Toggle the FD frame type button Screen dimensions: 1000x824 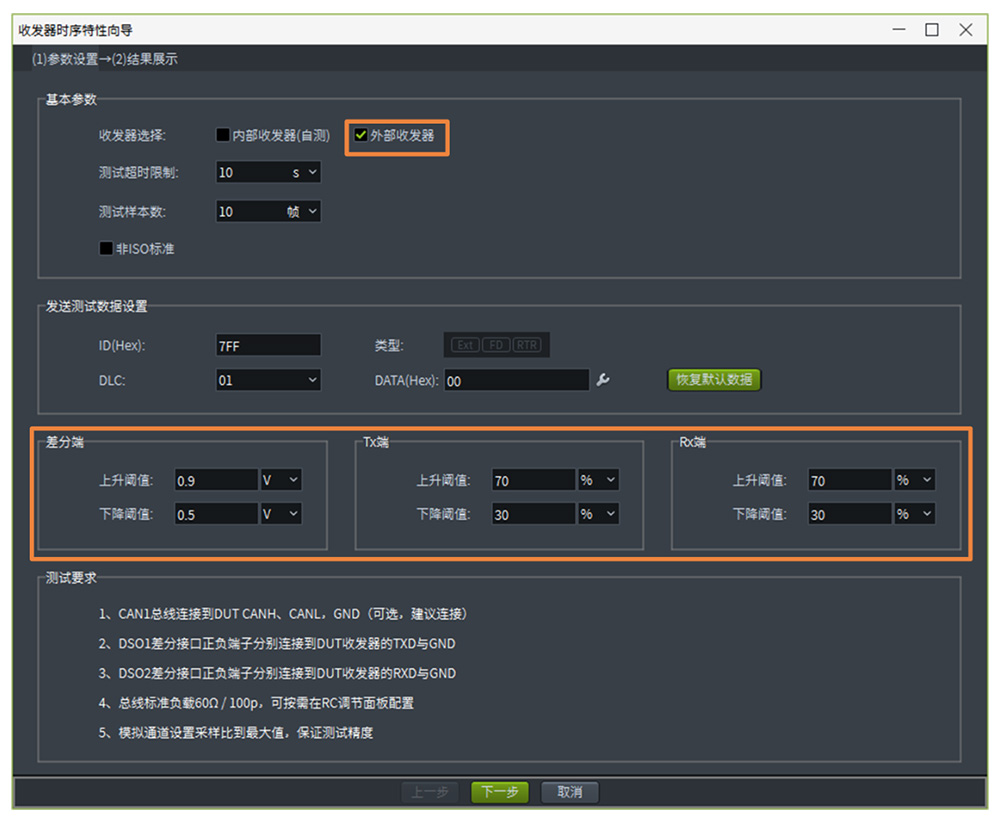click(496, 345)
